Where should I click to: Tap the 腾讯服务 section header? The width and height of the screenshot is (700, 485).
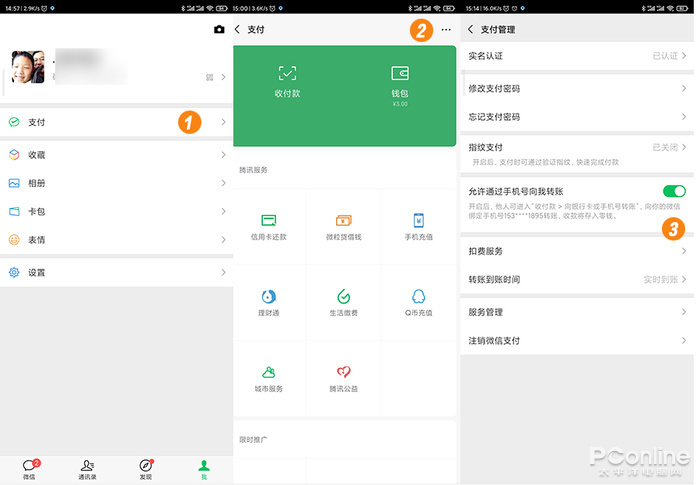pyautogui.click(x=253, y=170)
